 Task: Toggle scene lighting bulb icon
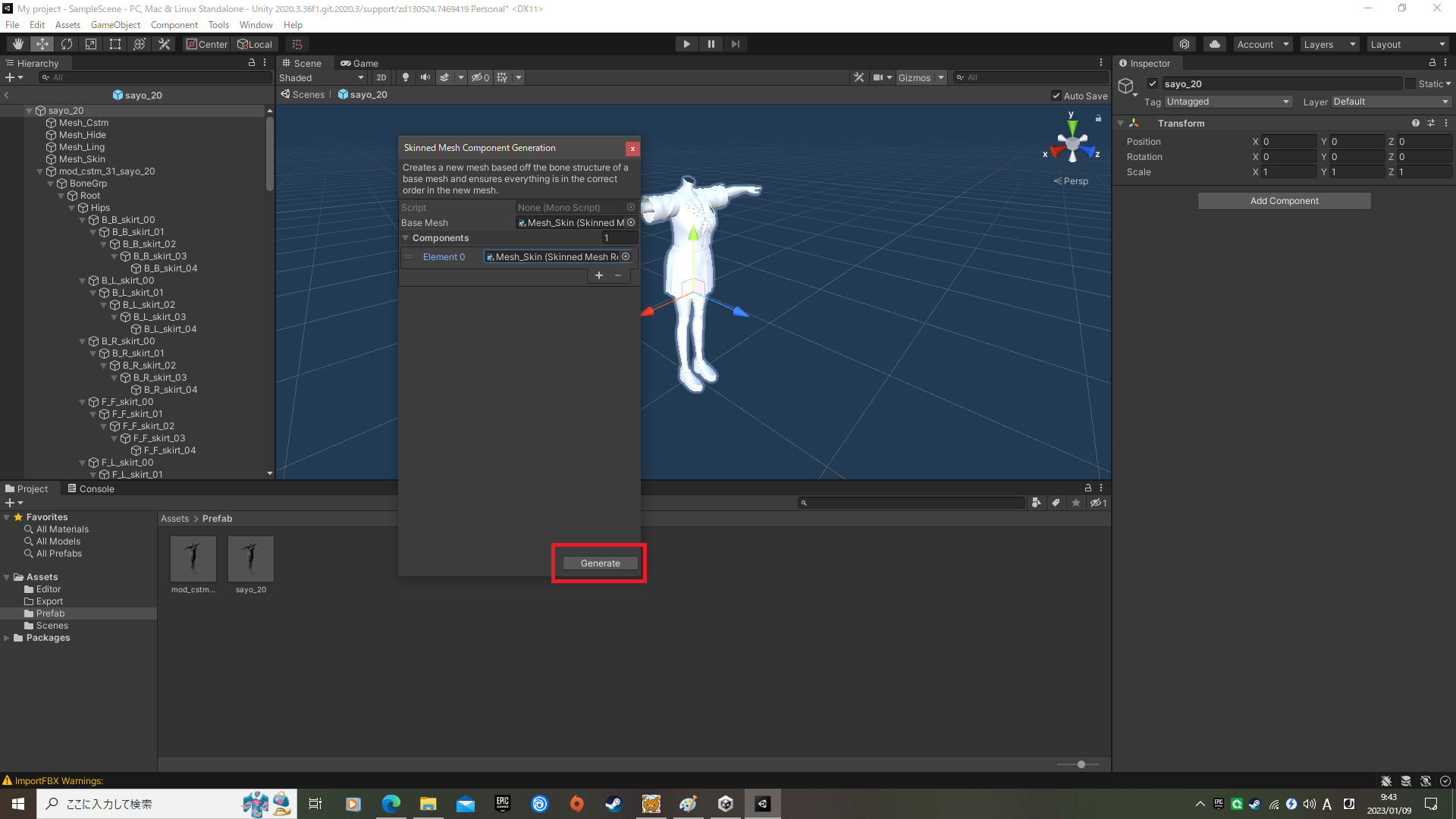coord(406,77)
